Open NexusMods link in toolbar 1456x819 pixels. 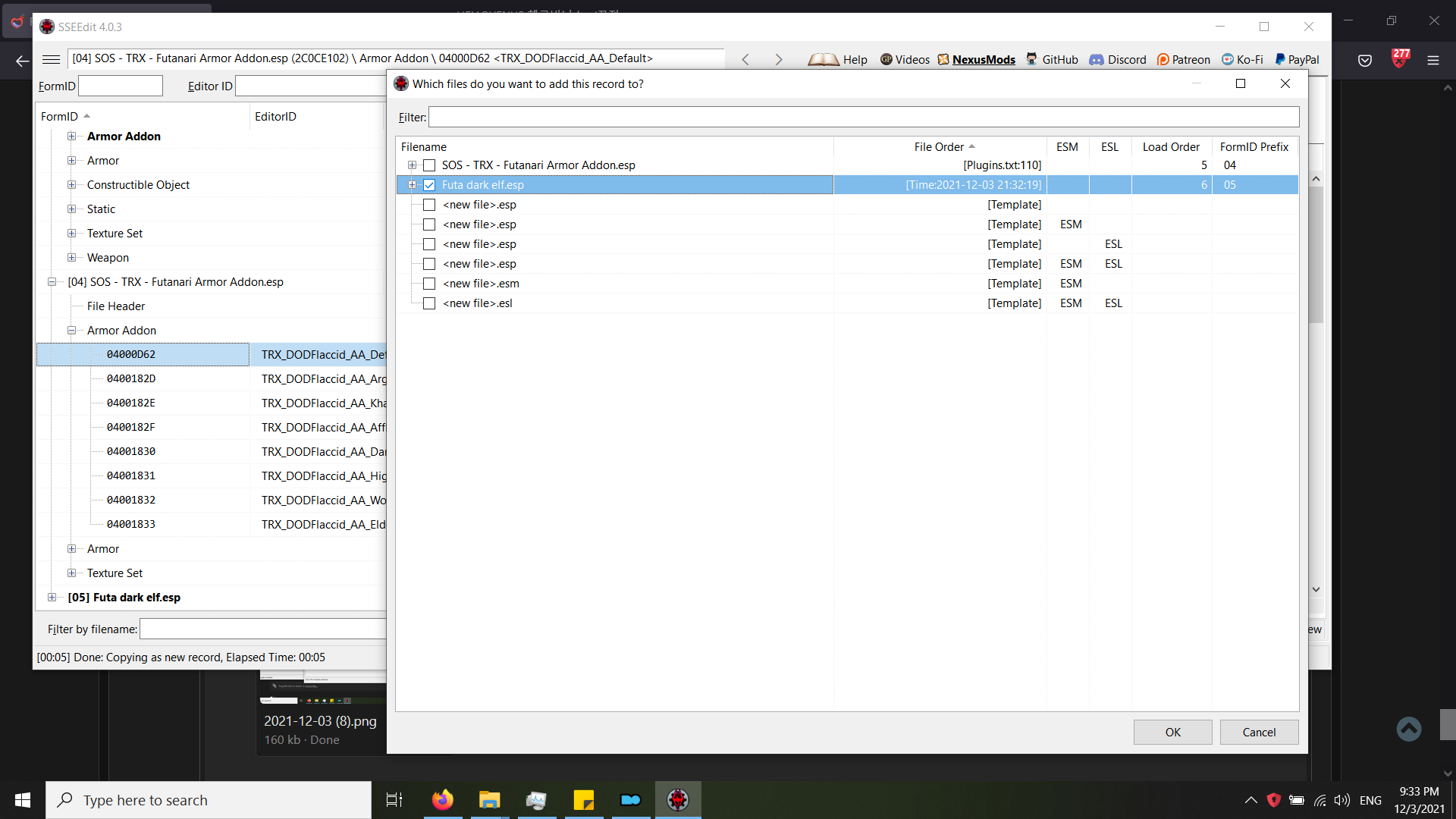[x=976, y=59]
